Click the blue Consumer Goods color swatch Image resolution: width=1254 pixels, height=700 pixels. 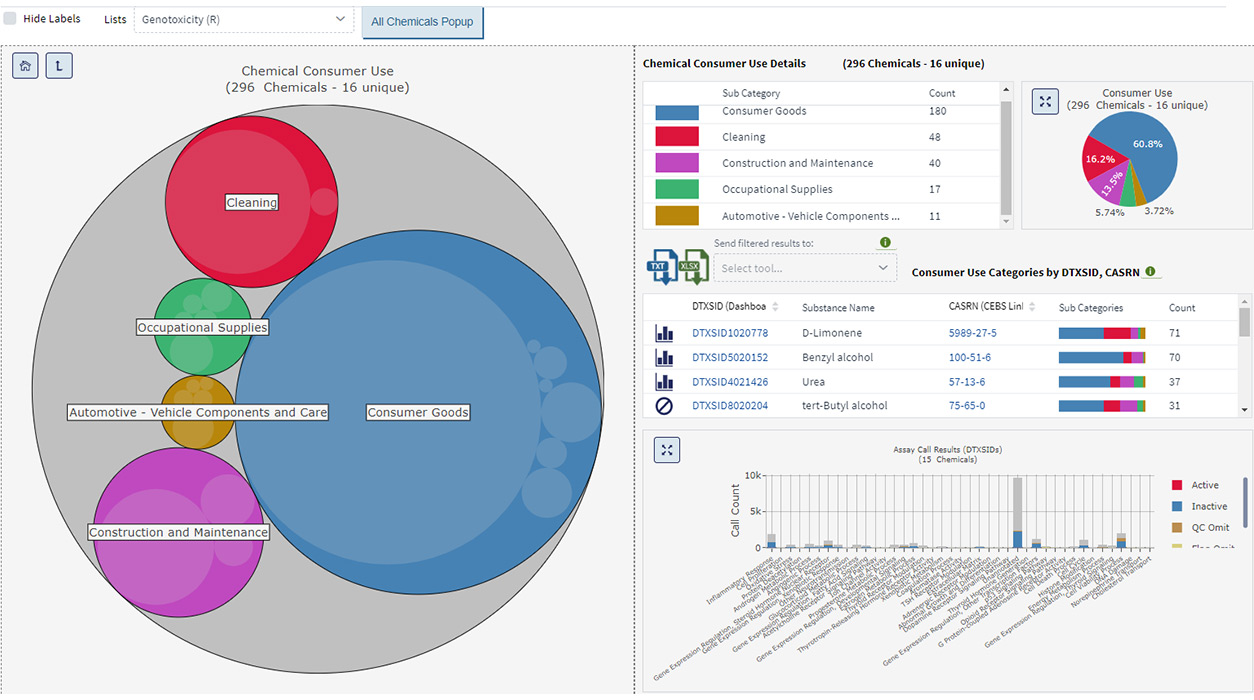tap(677, 111)
